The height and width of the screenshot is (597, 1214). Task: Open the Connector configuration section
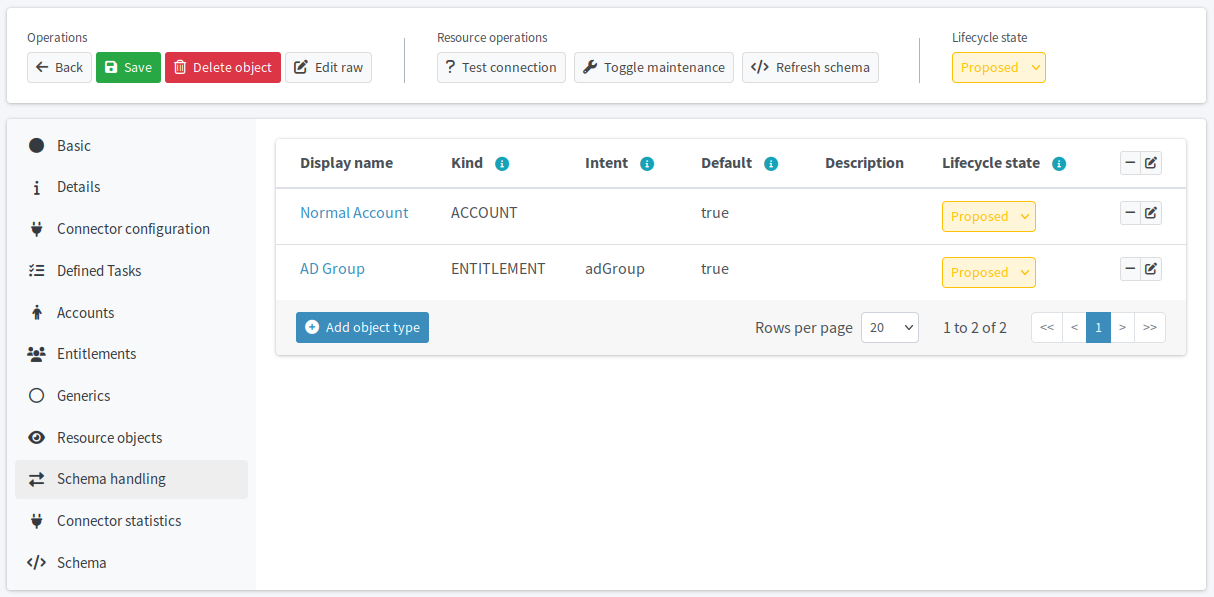132,228
